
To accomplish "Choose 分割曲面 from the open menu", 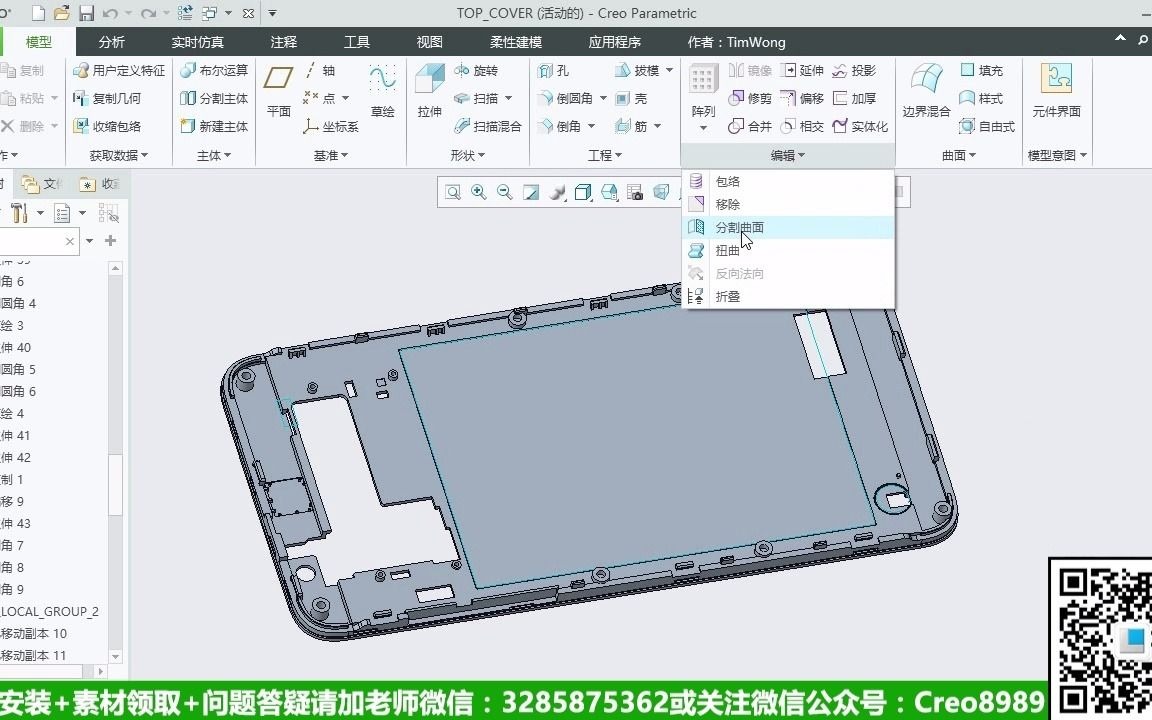I will 738,227.
